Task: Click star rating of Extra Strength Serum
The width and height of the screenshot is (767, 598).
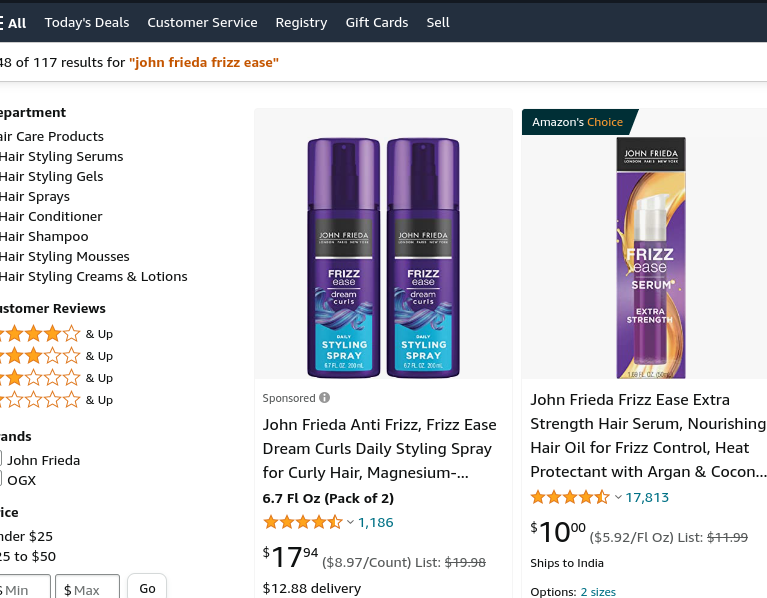Action: (569, 497)
